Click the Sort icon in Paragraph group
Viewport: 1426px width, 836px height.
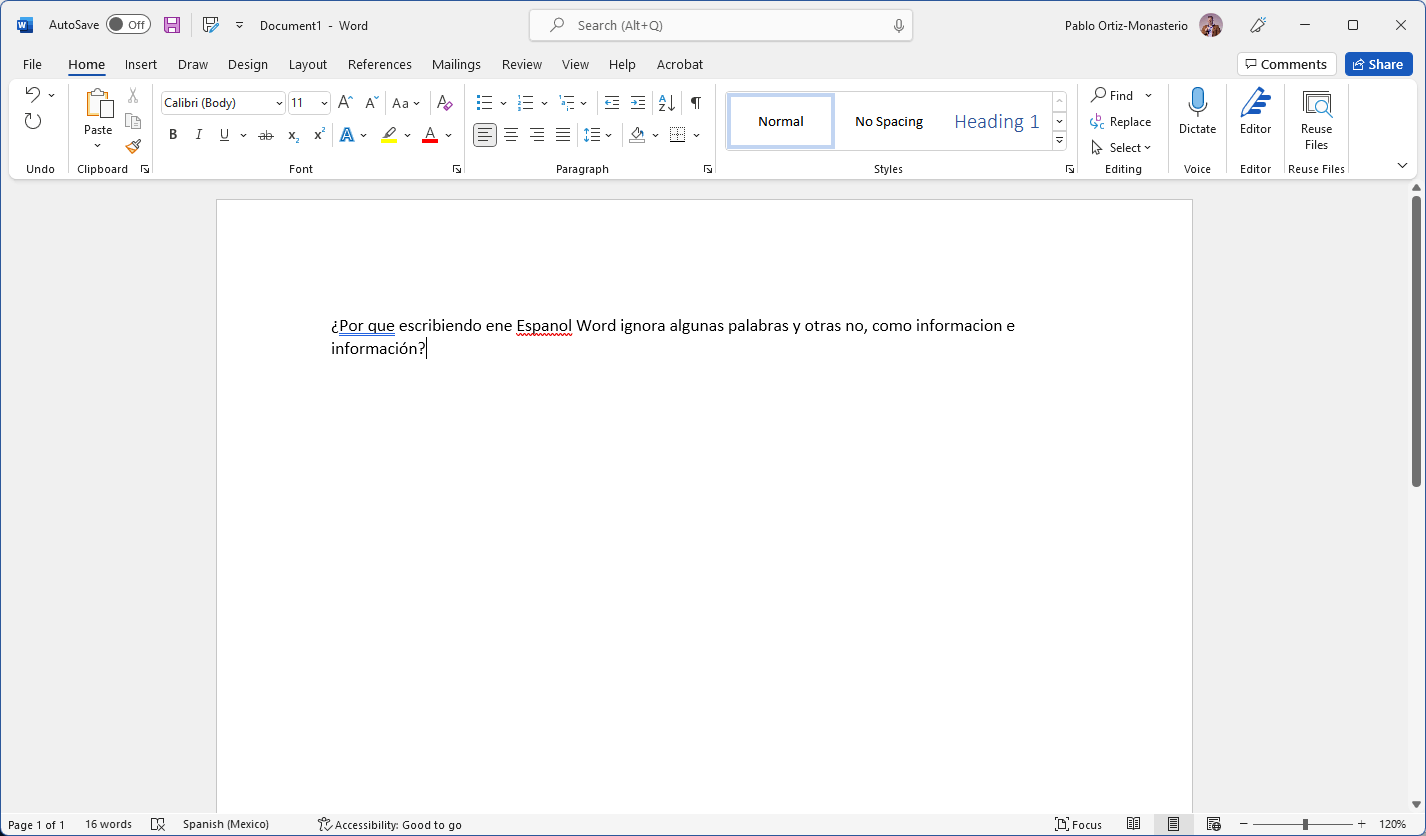667,103
